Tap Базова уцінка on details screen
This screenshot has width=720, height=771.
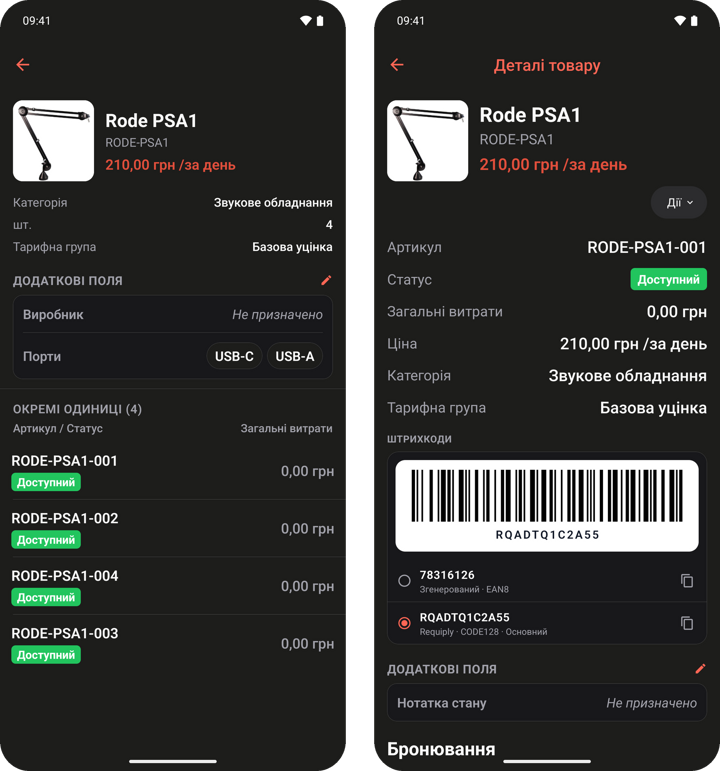coord(653,408)
